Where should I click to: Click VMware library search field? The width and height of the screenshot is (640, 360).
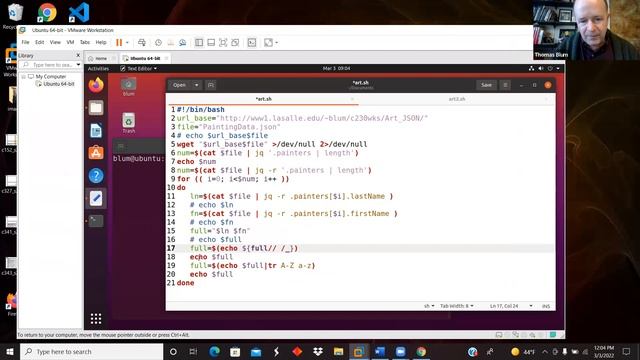51,65
